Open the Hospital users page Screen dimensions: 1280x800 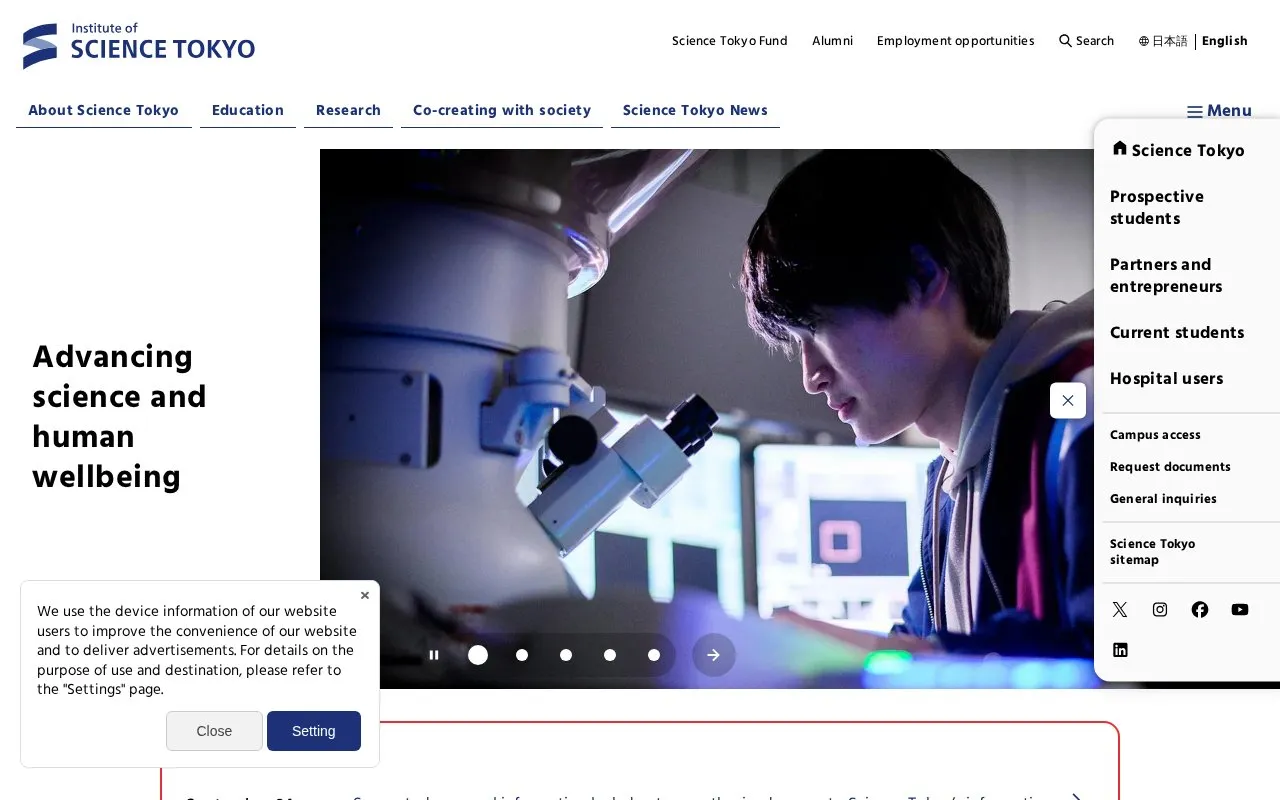point(1167,379)
